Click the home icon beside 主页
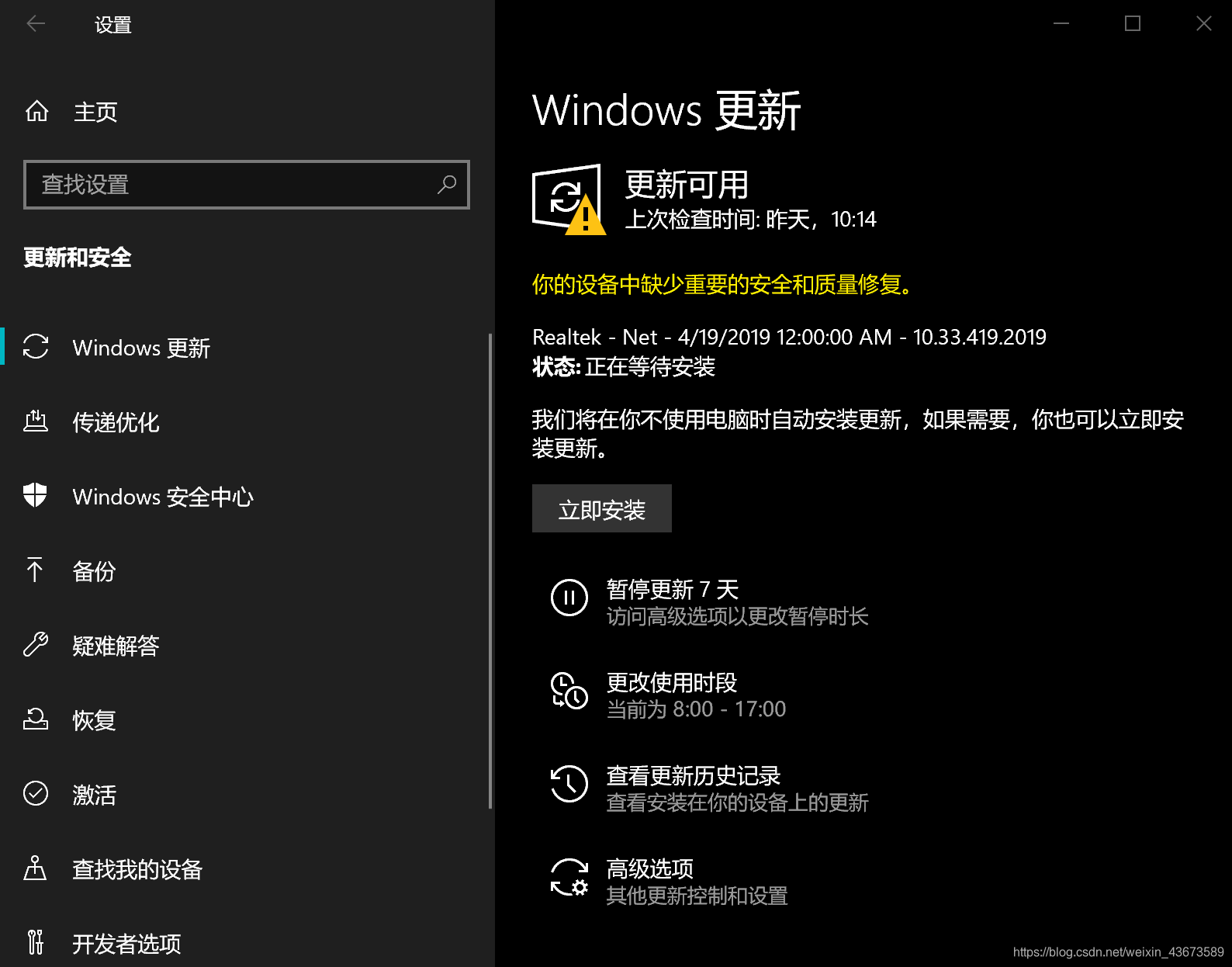Viewport: 1232px width, 967px height. [x=36, y=112]
